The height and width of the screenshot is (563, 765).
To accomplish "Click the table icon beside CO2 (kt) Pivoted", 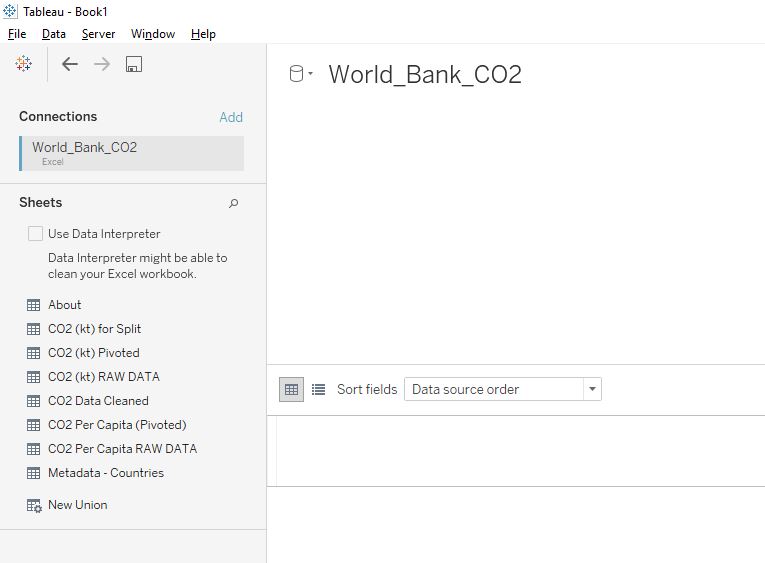I will (x=33, y=353).
